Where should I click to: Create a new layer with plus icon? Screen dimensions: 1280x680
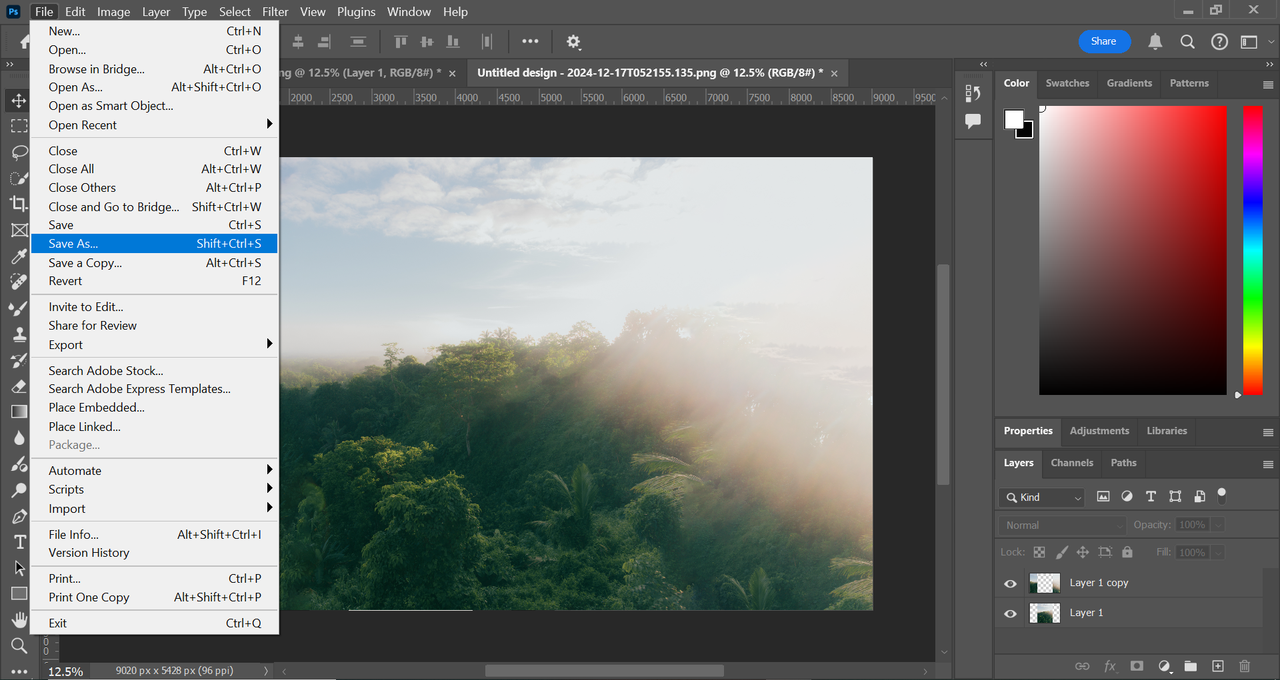click(1217, 666)
